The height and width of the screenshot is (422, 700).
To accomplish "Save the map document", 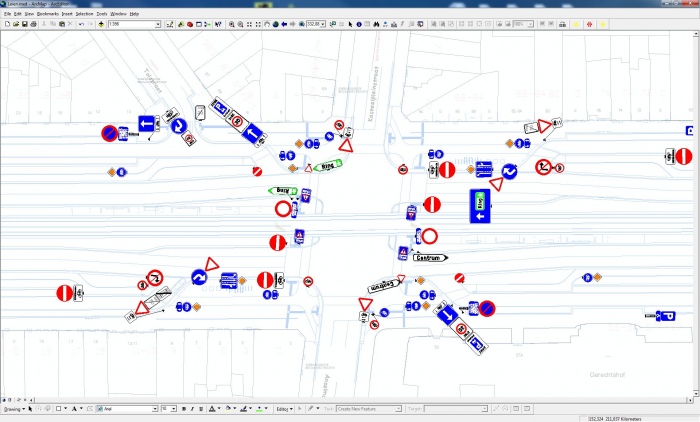I will click(x=21, y=24).
